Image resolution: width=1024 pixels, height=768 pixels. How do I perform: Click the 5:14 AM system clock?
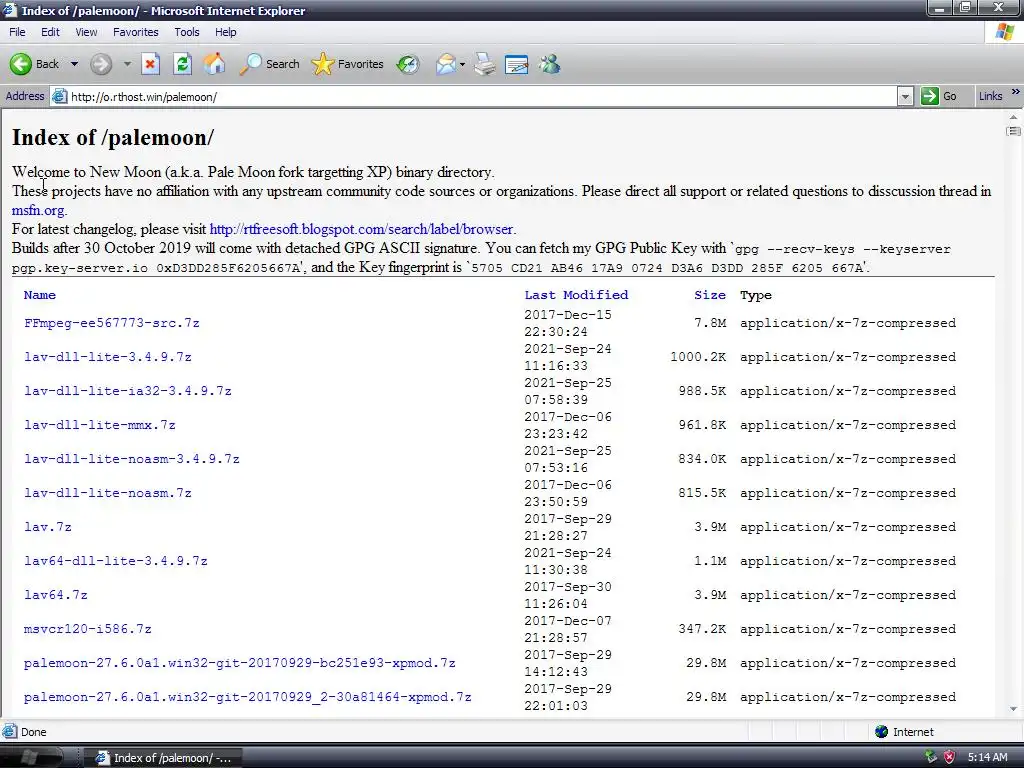click(987, 758)
